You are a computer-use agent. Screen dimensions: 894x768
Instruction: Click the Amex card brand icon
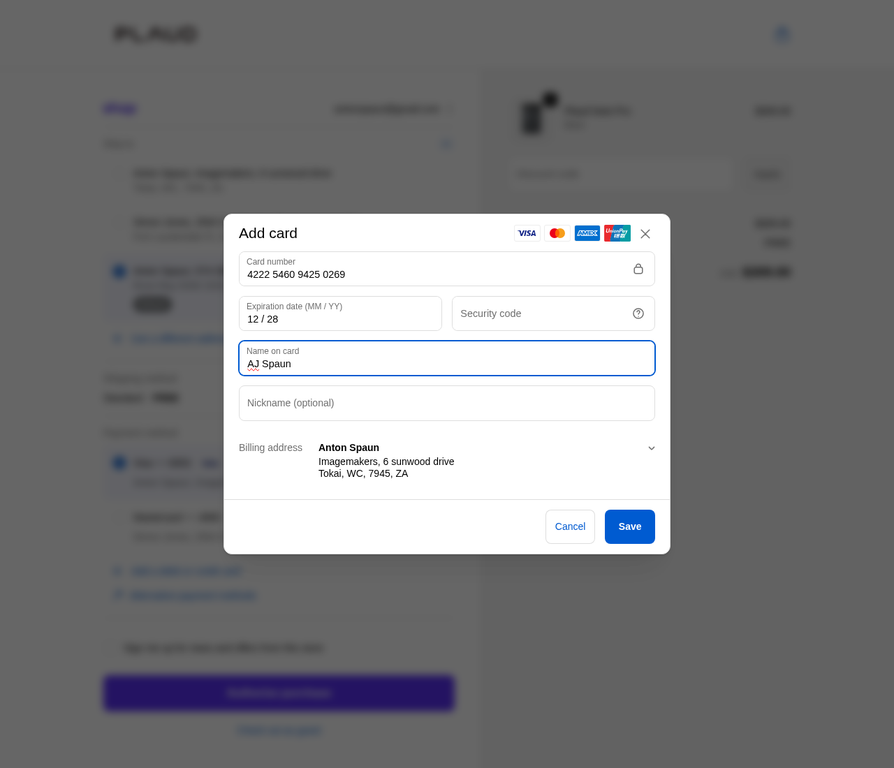coord(587,232)
